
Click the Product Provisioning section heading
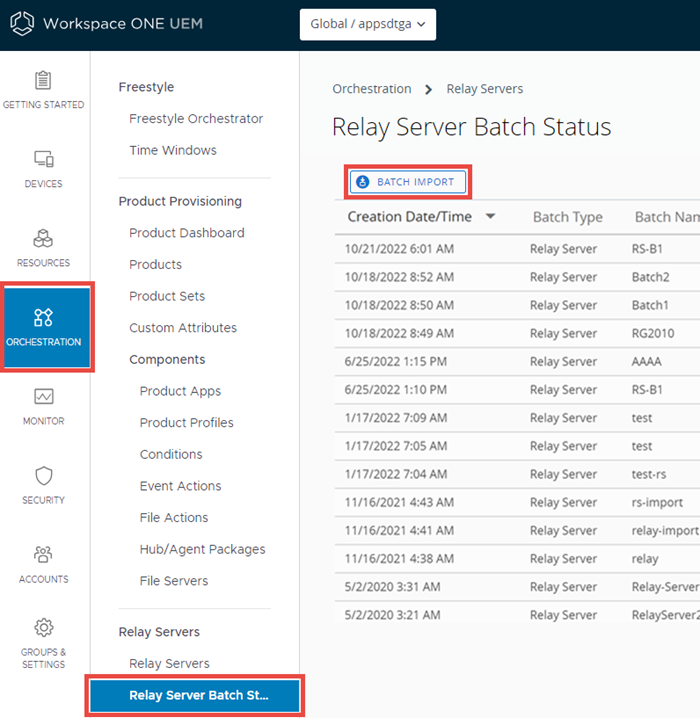180,201
